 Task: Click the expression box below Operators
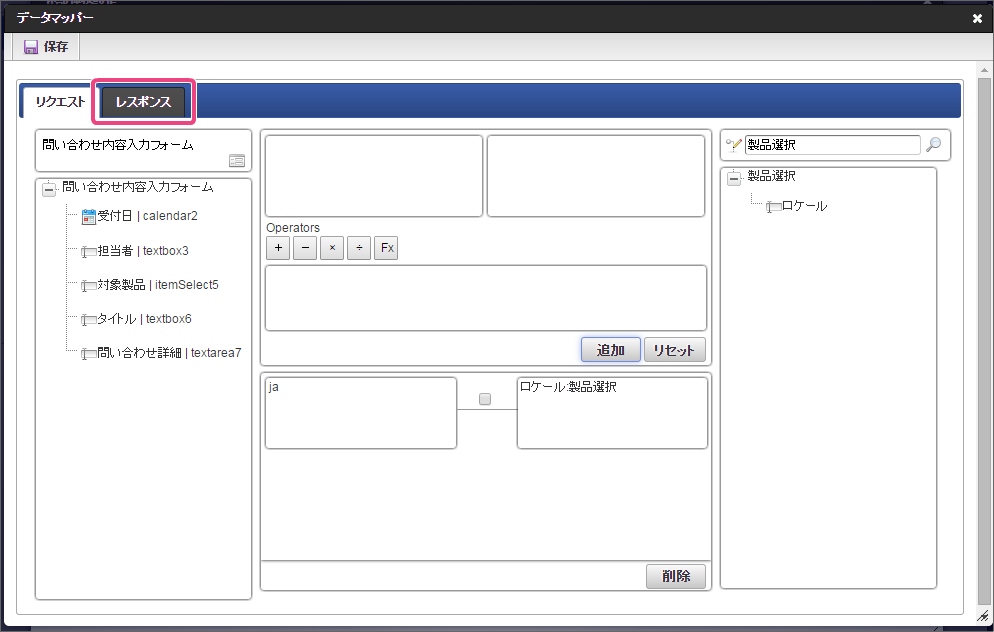pyautogui.click(x=486, y=298)
